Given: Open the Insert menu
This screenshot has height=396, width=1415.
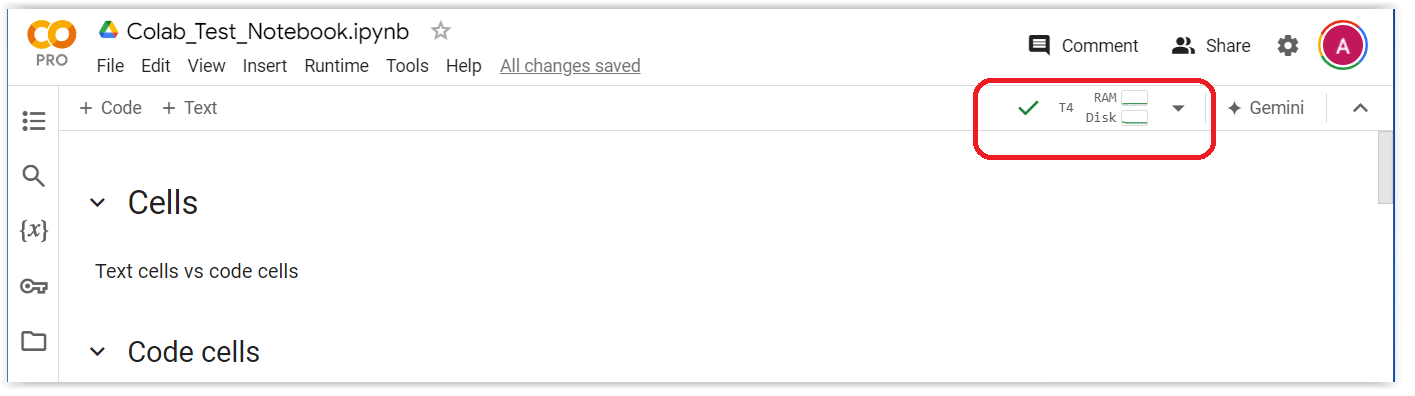Looking at the screenshot, I should (265, 66).
